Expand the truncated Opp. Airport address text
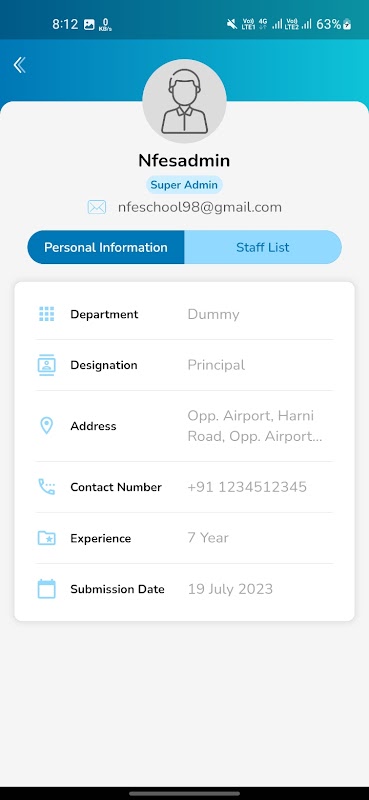 (x=255, y=426)
